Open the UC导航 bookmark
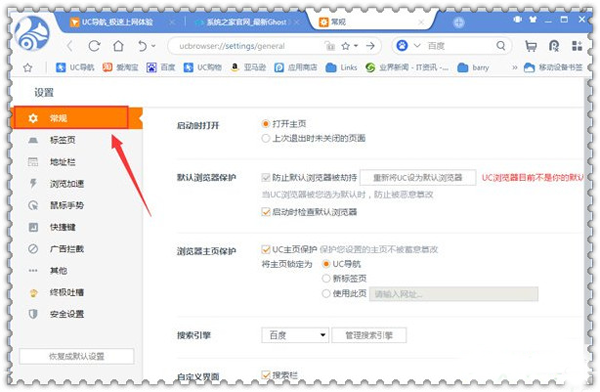600x392 pixels. click(x=75, y=67)
